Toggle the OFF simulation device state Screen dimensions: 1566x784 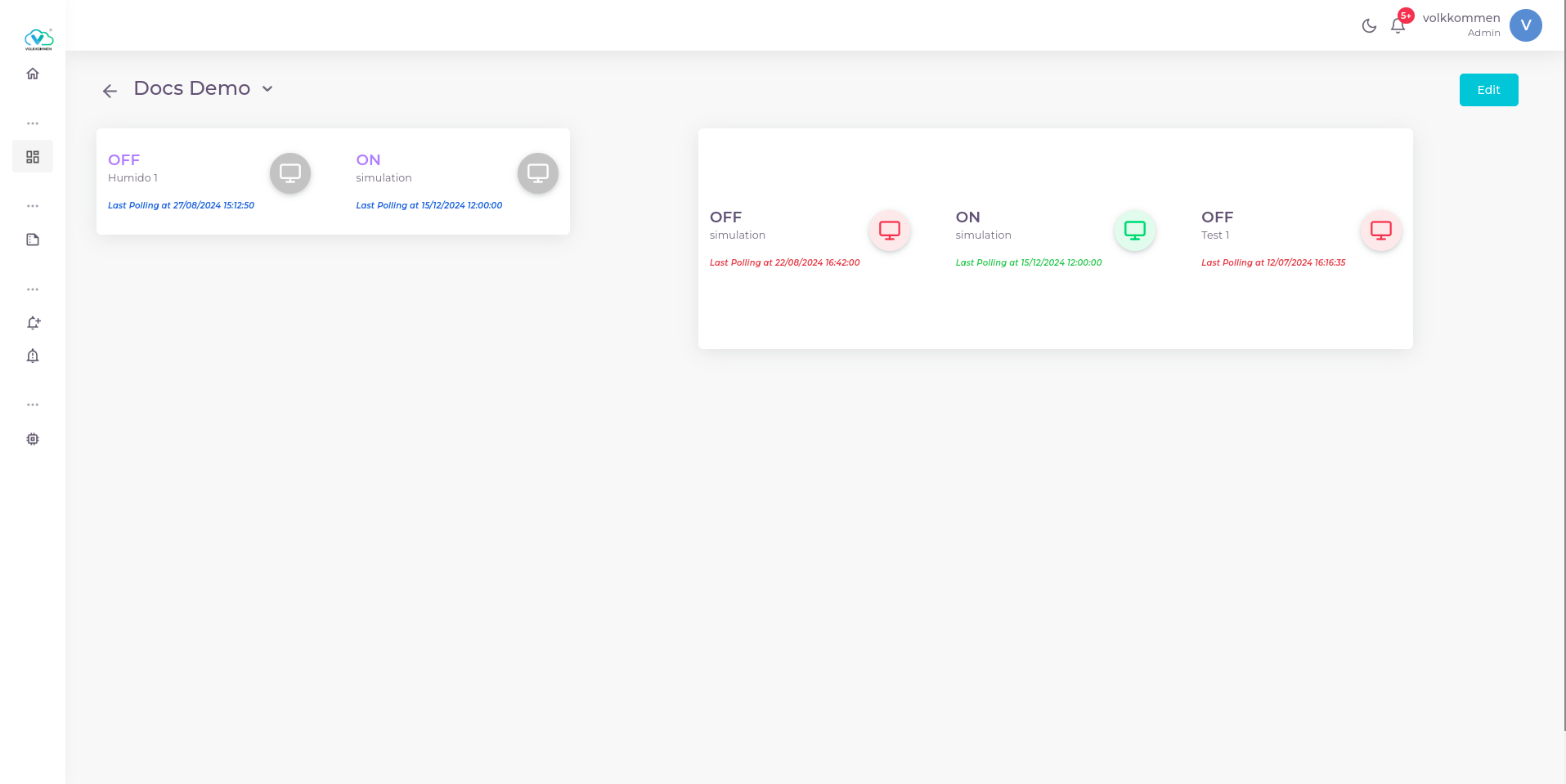(x=889, y=231)
